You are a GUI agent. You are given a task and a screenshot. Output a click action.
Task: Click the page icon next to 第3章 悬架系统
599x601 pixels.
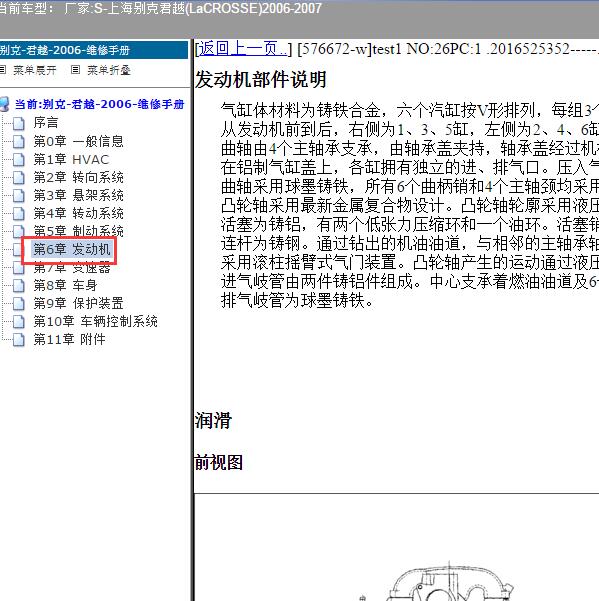point(19,195)
